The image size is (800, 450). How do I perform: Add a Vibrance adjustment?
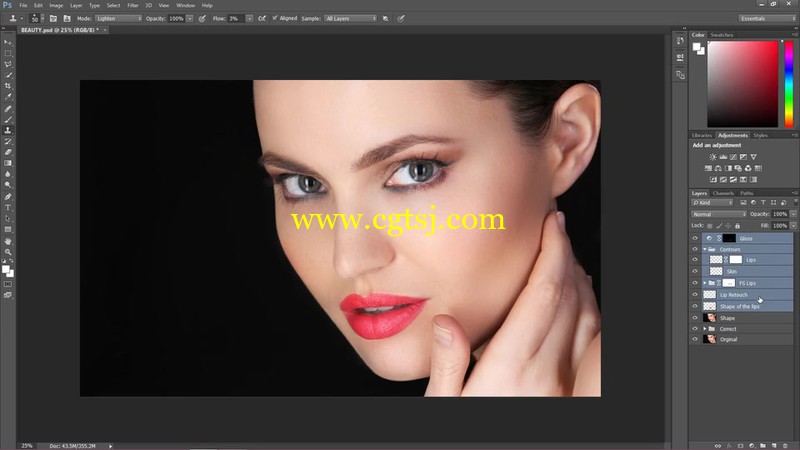click(x=754, y=157)
